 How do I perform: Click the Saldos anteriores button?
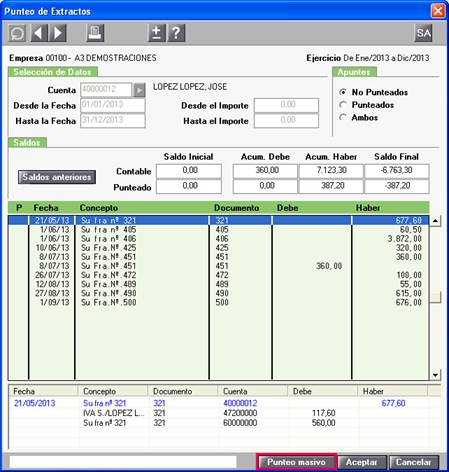click(x=57, y=177)
